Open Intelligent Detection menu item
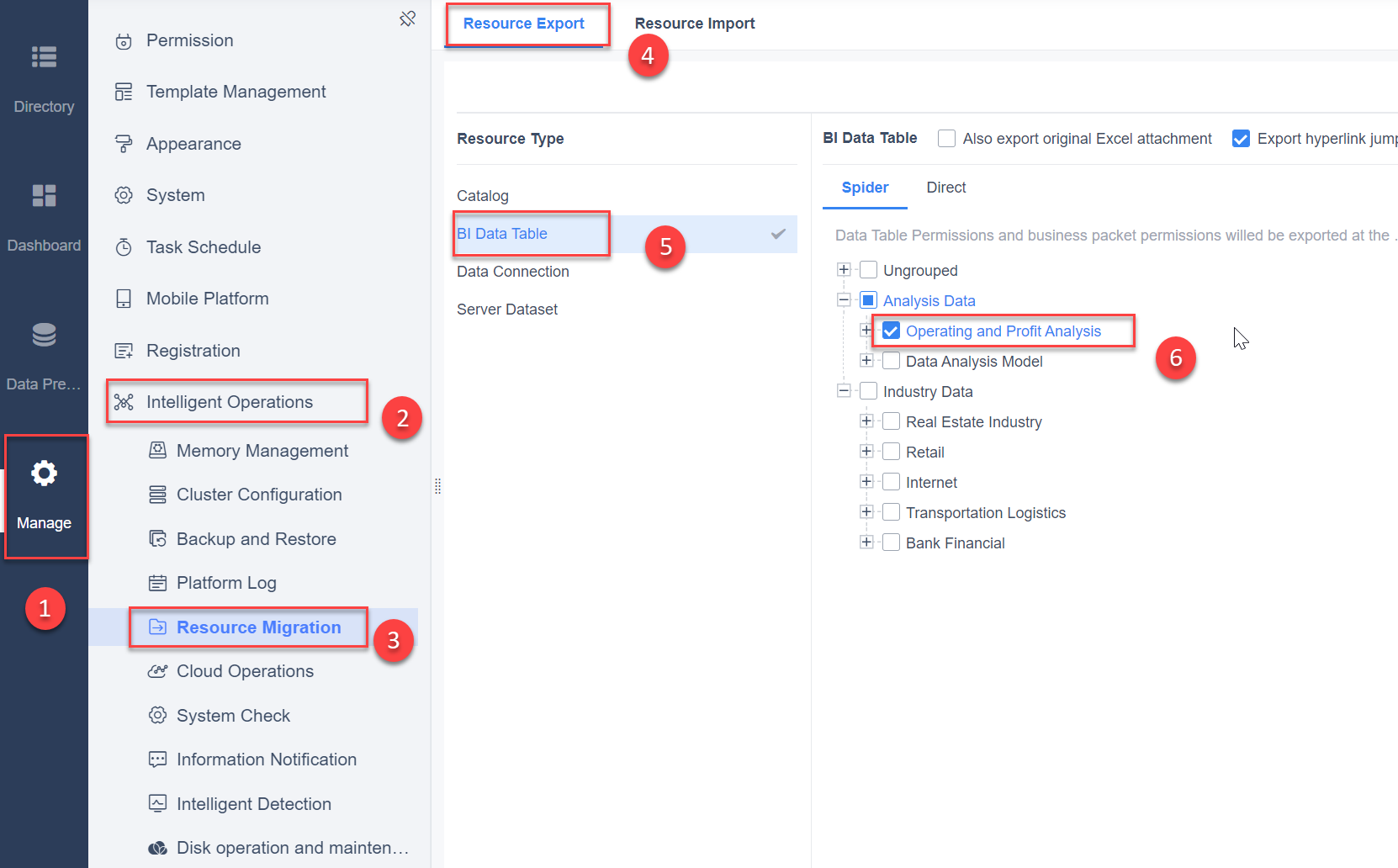This screenshot has width=1398, height=868. coord(253,804)
